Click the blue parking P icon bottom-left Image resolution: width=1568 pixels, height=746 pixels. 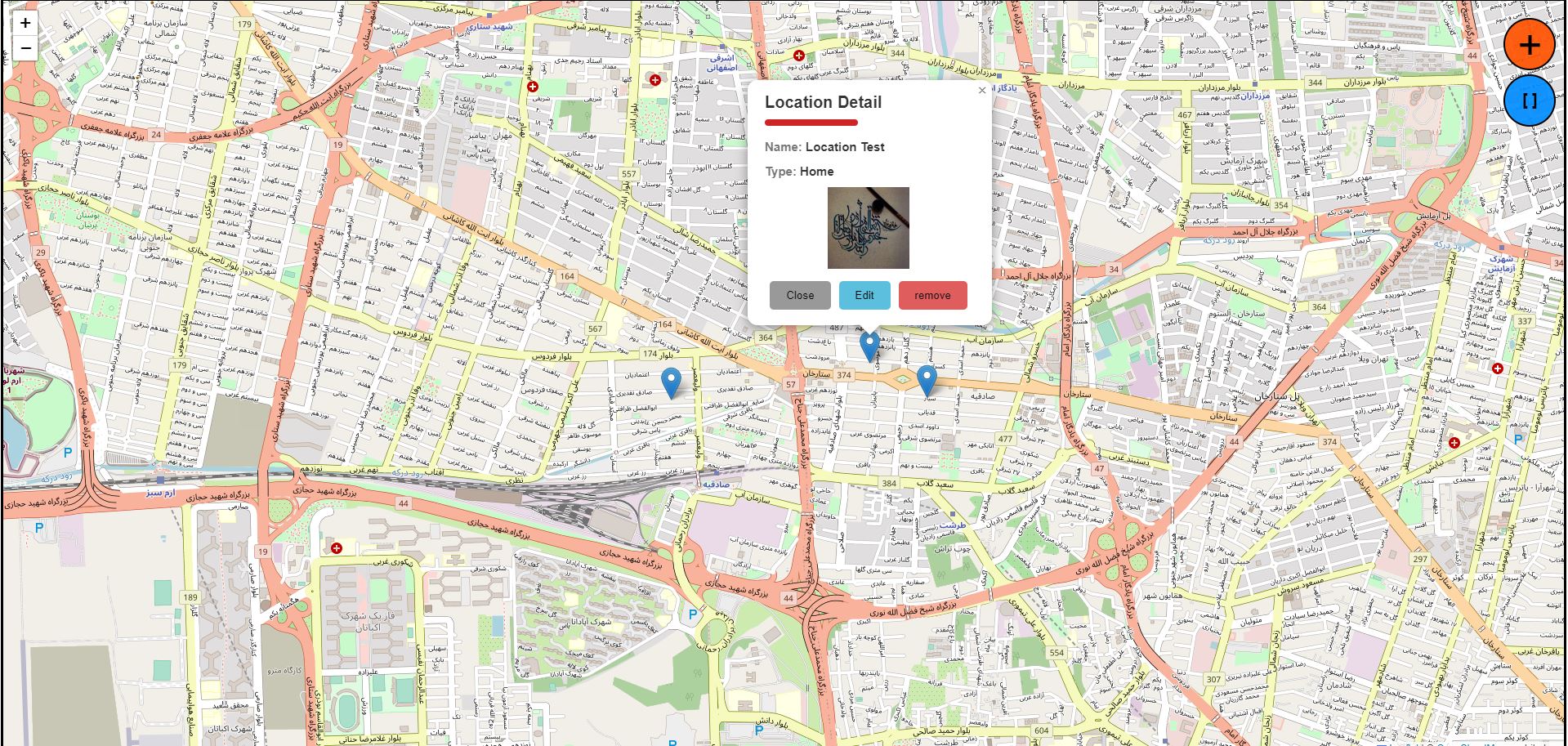(38, 528)
